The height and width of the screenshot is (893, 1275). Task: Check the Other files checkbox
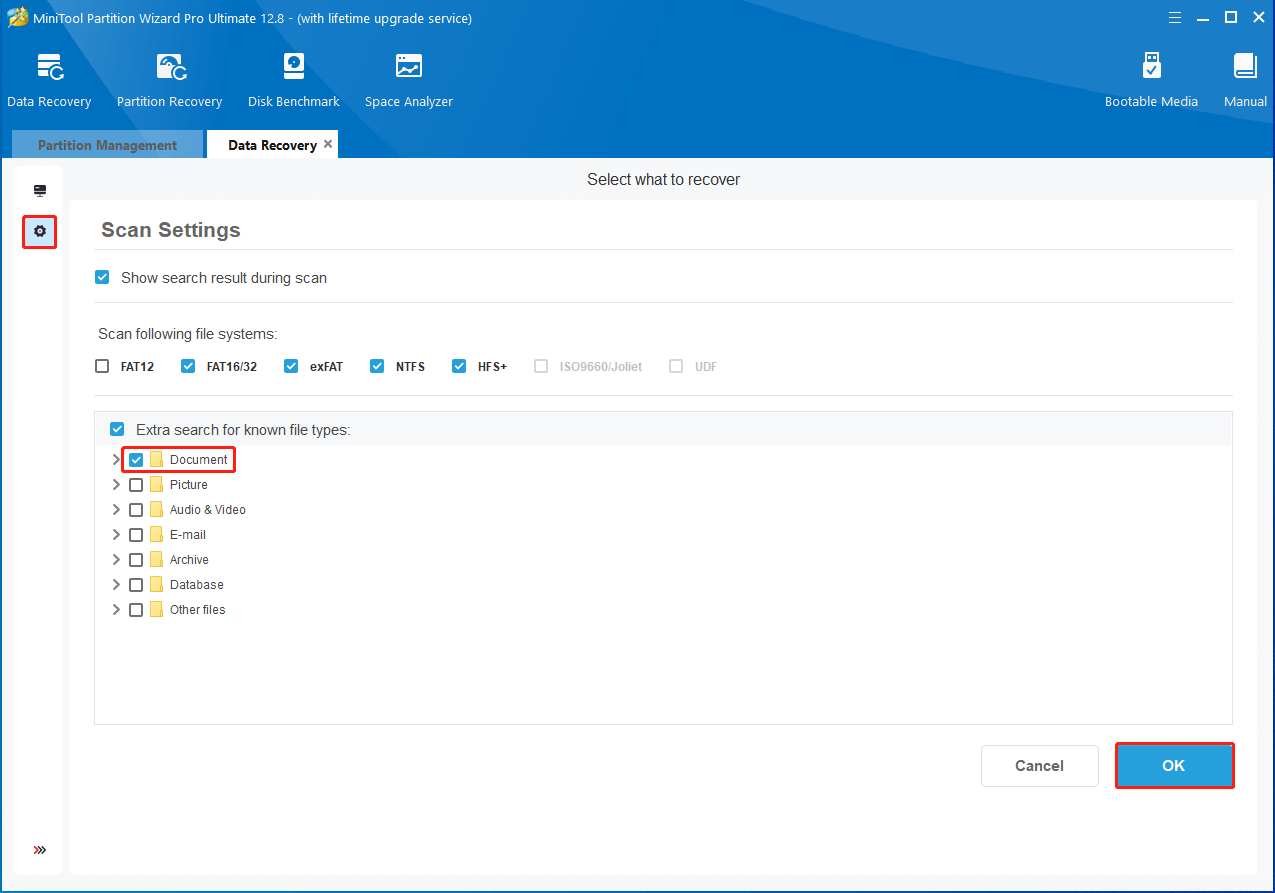[x=136, y=610]
